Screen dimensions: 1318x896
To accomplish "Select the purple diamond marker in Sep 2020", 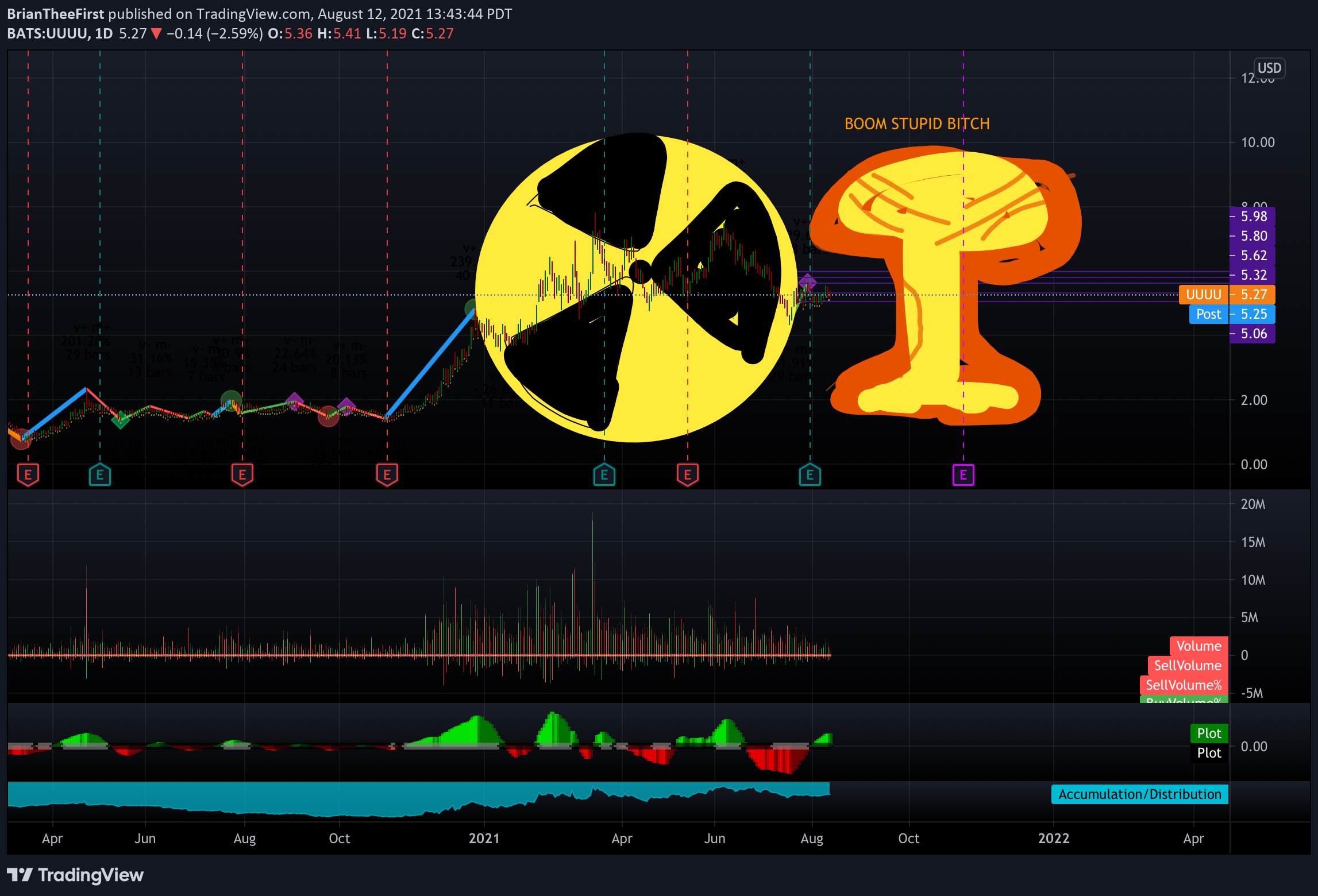I will (x=294, y=401).
